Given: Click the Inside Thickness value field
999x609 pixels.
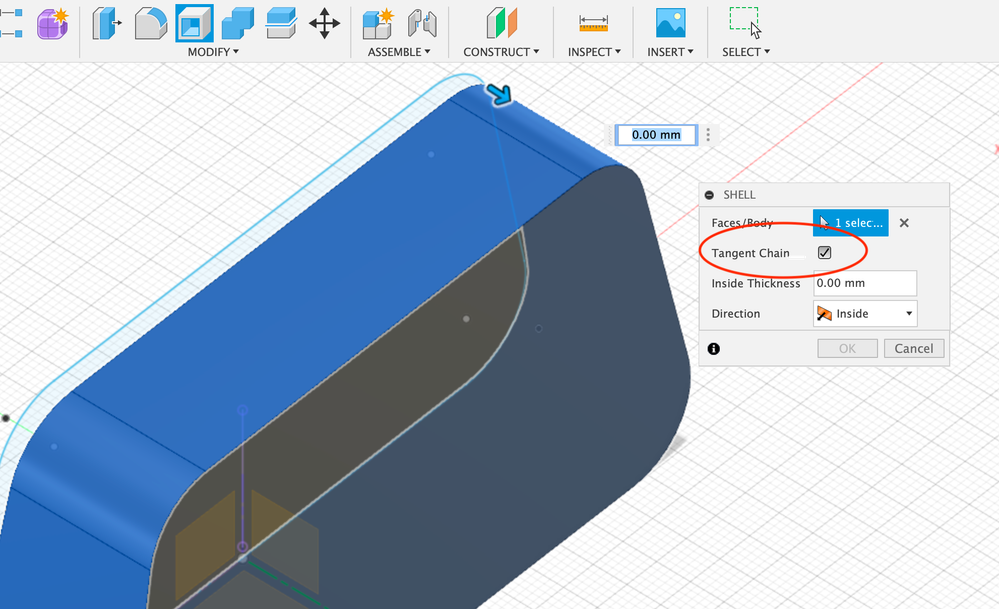Looking at the screenshot, I should pos(865,283).
